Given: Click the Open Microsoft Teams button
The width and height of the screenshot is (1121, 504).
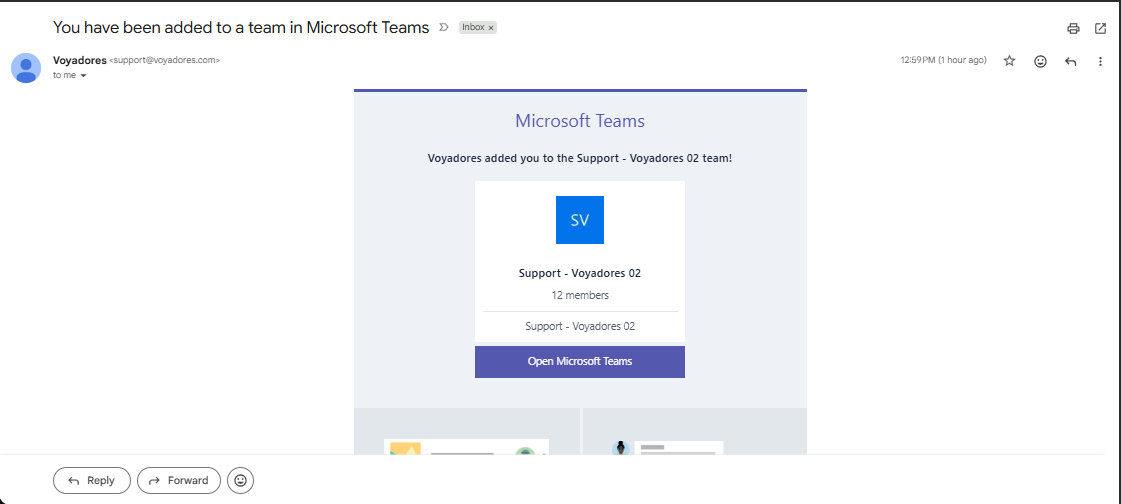Looking at the screenshot, I should click(580, 362).
